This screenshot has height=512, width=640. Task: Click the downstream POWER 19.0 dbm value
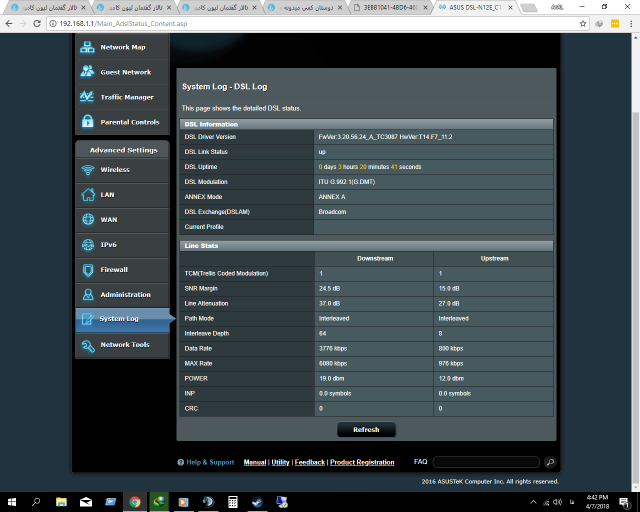pos(331,378)
